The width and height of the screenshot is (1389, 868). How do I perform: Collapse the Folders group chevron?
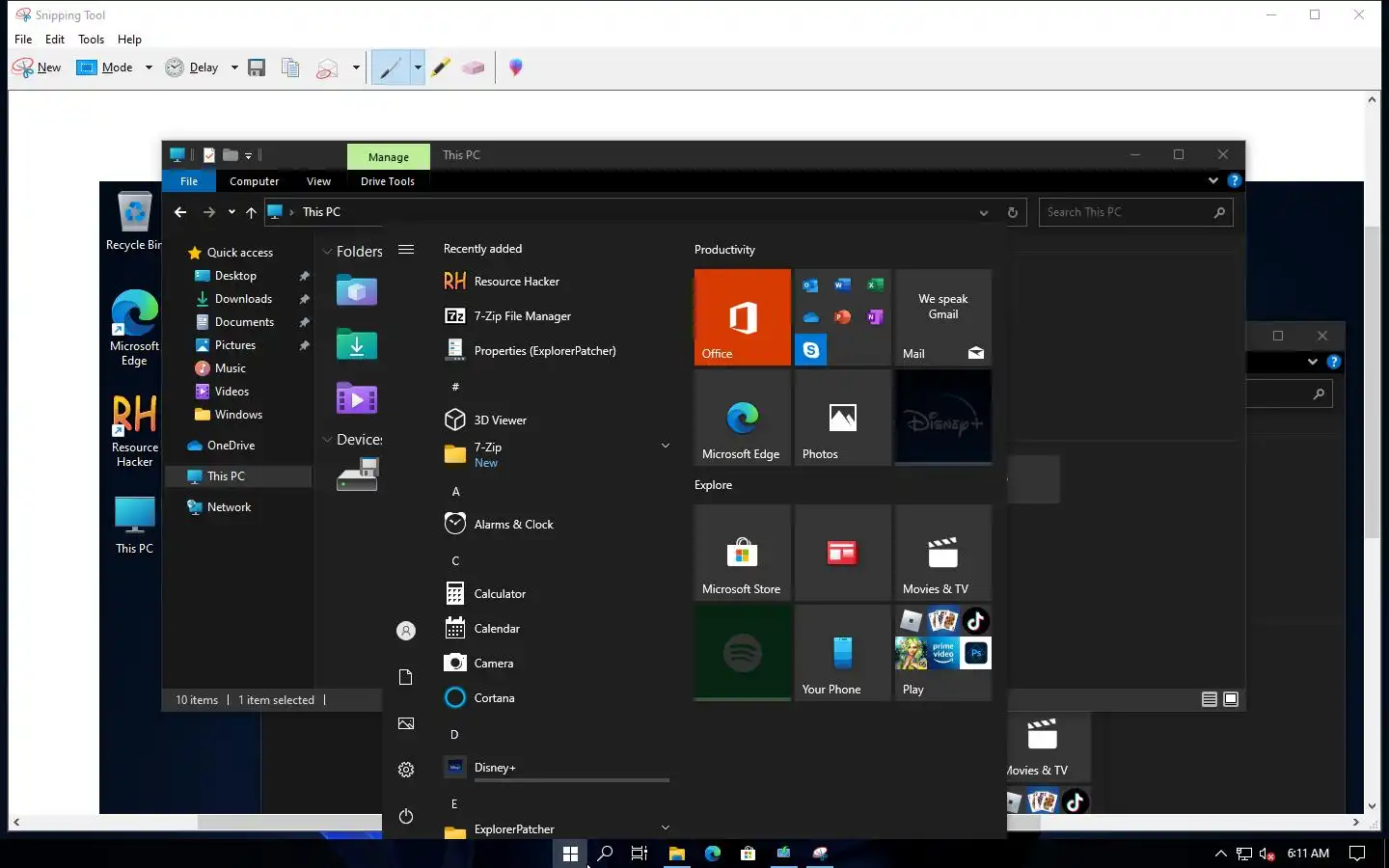coord(327,252)
